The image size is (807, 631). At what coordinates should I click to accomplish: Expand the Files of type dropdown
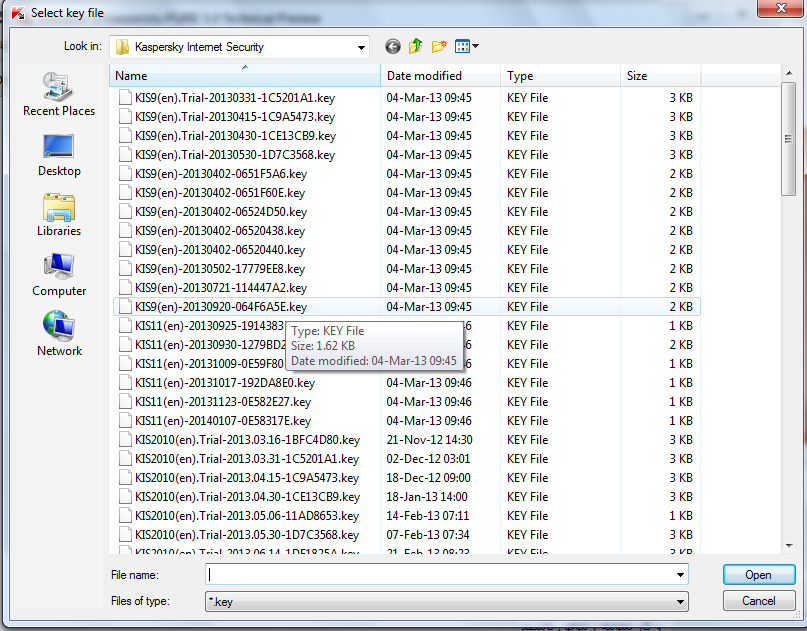680,601
